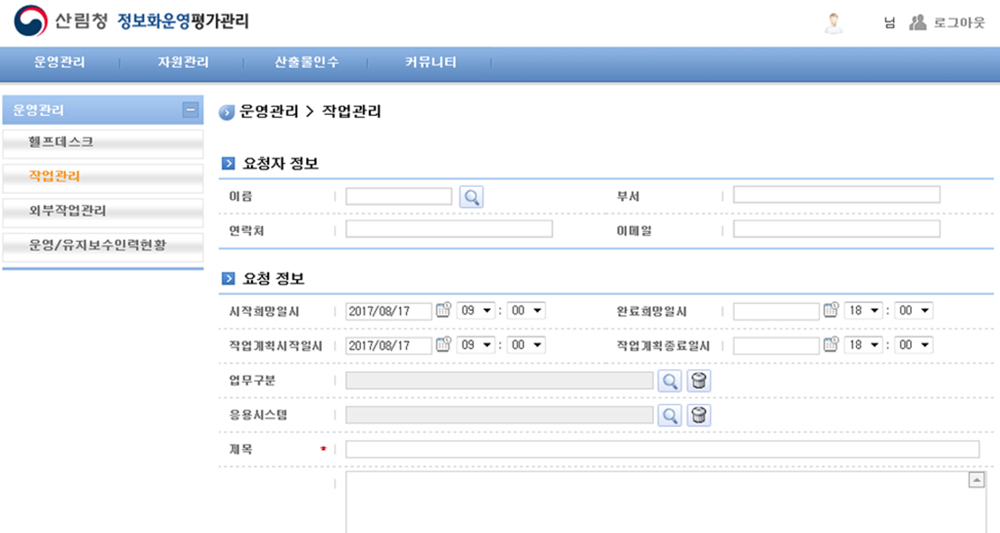
Task: Click the search icon next to 이름 field
Action: 471,197
